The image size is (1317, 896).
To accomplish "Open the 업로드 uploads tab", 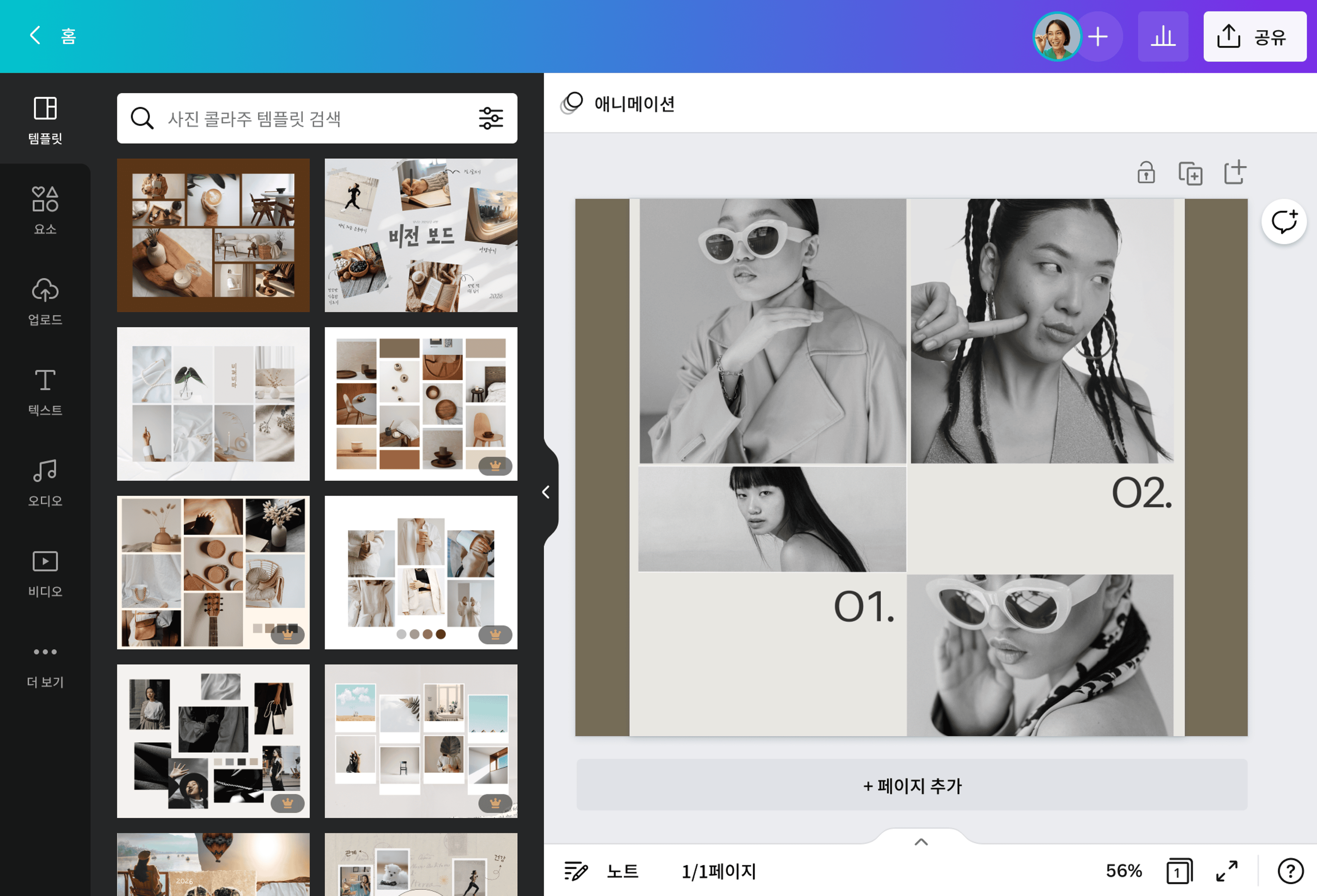I will point(45,301).
